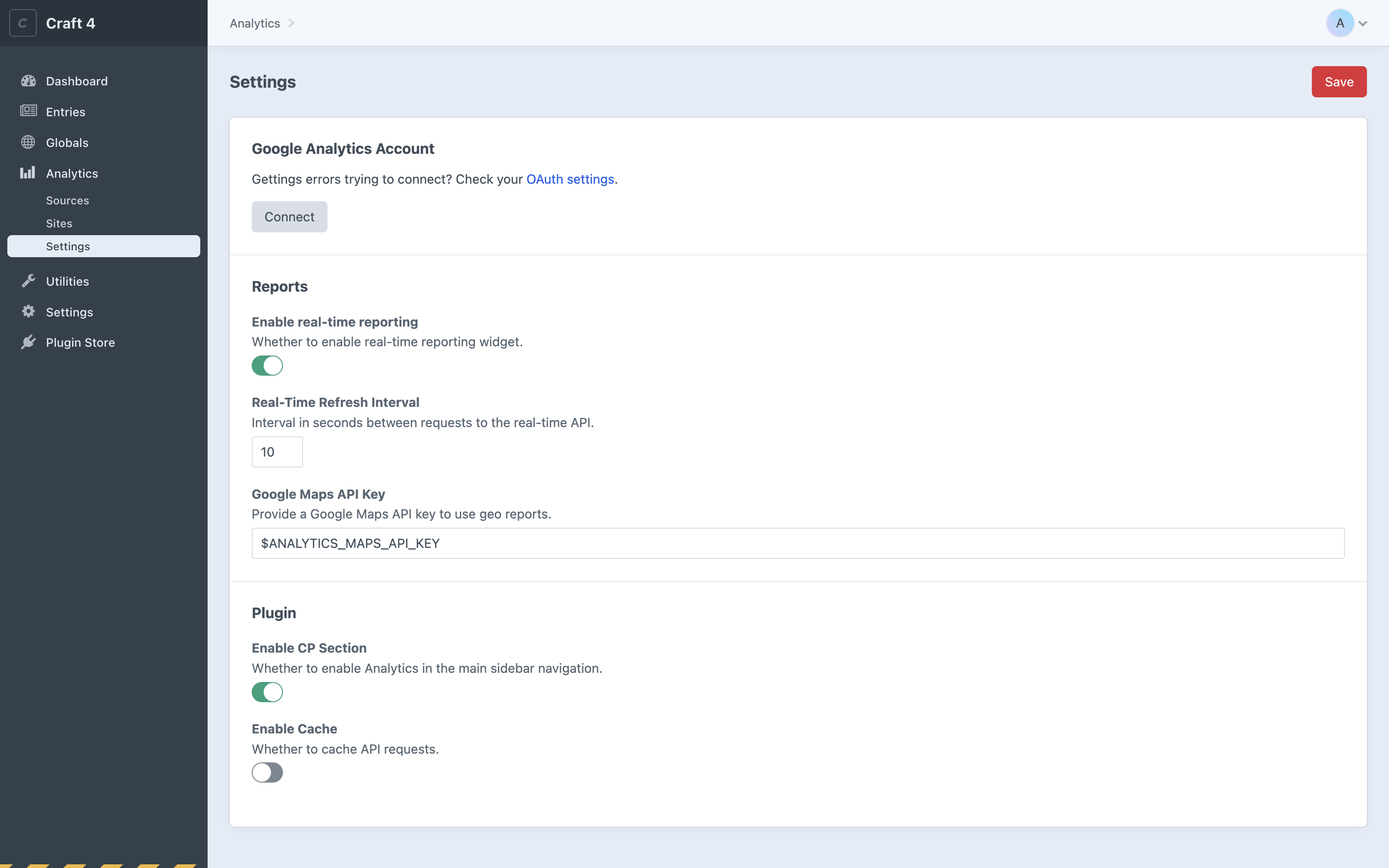This screenshot has height=868, width=1389.
Task: Open Settings via the gear icon
Action: tap(29, 312)
